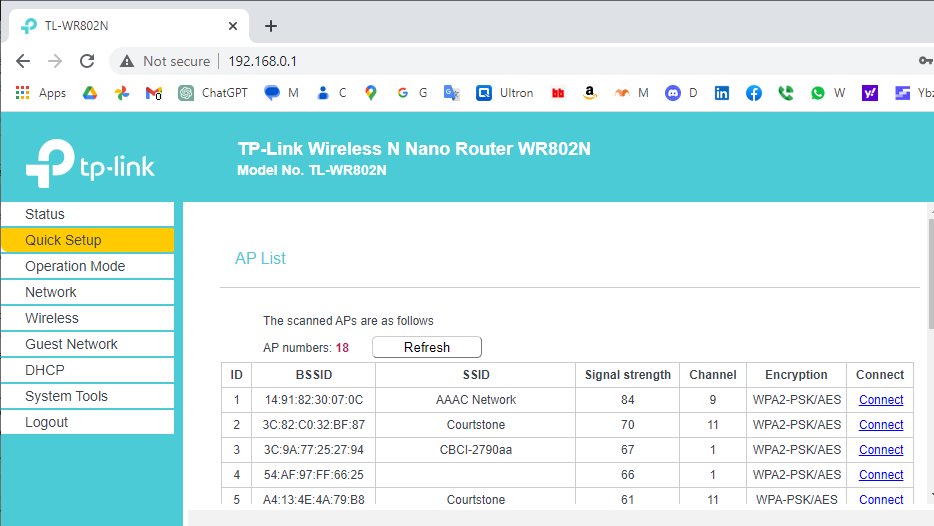This screenshot has height=526, width=934.
Task: Open the Amazon bookmark
Action: pos(590,93)
